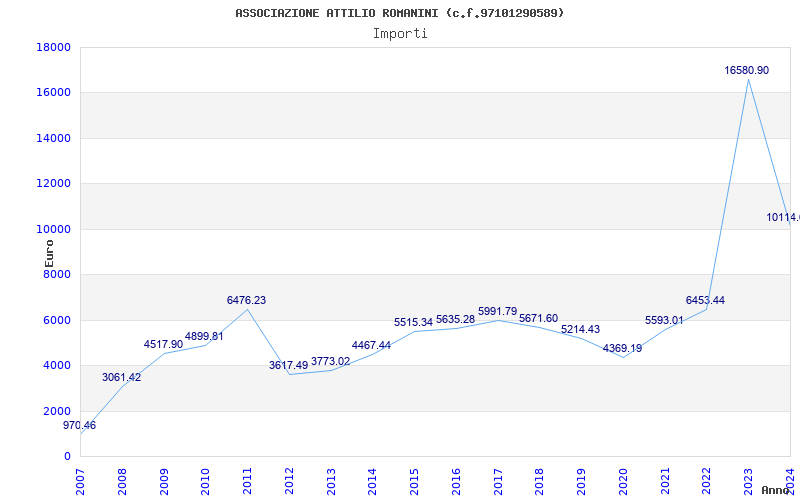Click the 4000 y-axis tick label
Viewport: 800px width, 500px height.
[x=57, y=366]
